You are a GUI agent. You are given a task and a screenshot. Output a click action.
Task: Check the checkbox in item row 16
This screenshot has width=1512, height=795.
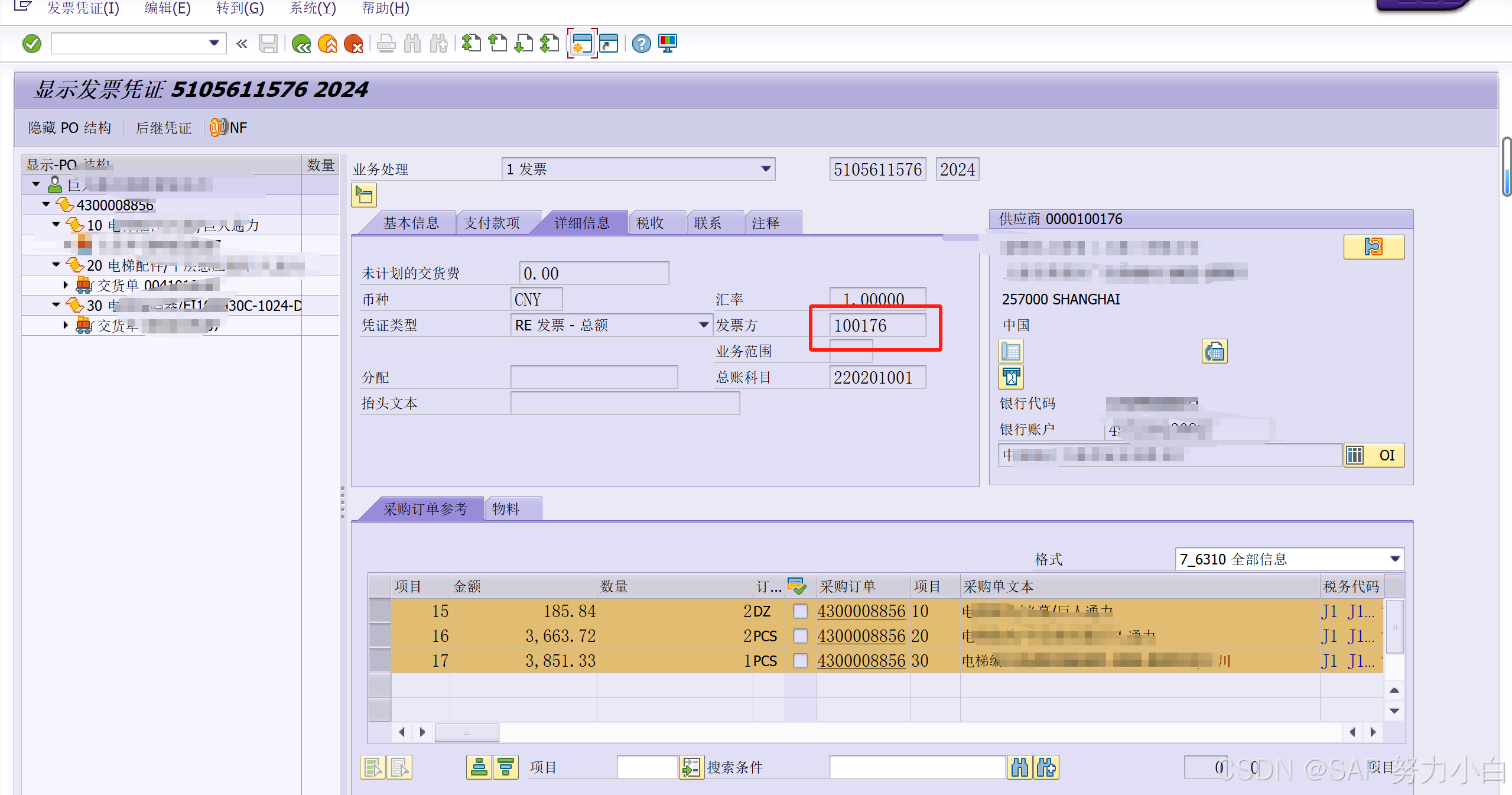801,636
